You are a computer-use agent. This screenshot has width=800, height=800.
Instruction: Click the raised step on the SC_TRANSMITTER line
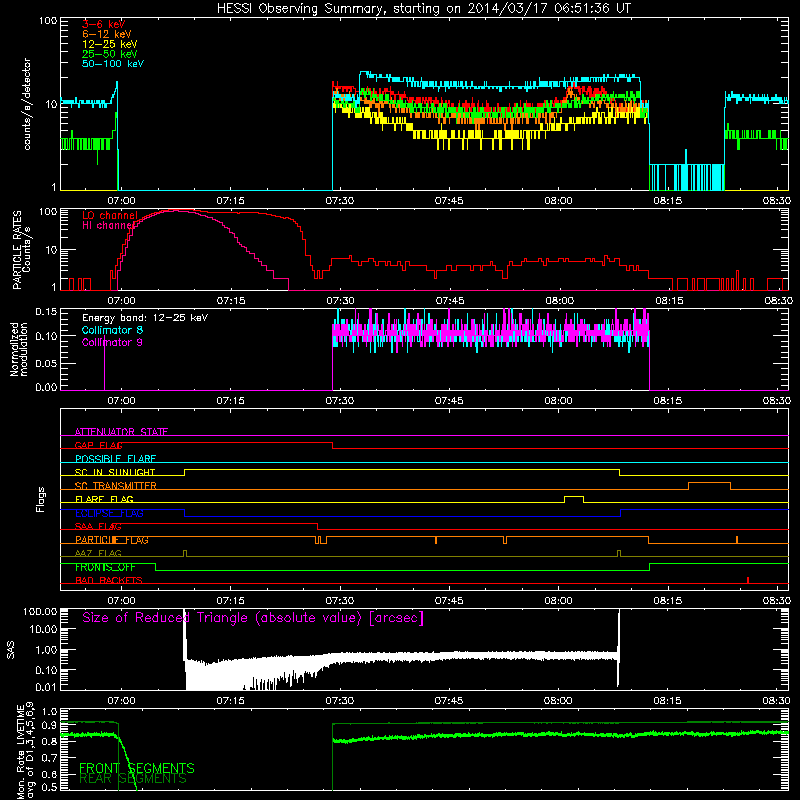[x=709, y=484]
